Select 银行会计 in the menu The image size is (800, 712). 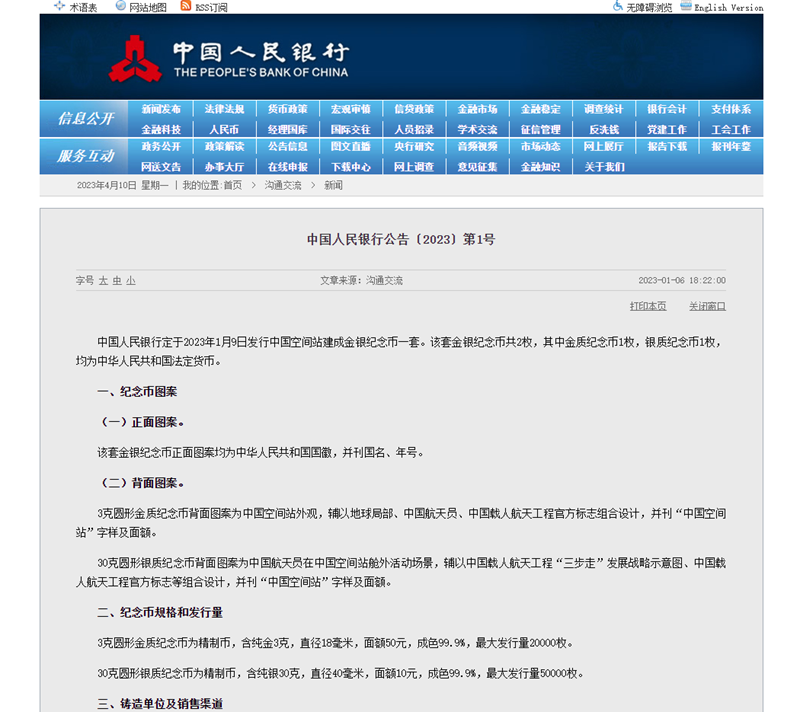coord(667,109)
